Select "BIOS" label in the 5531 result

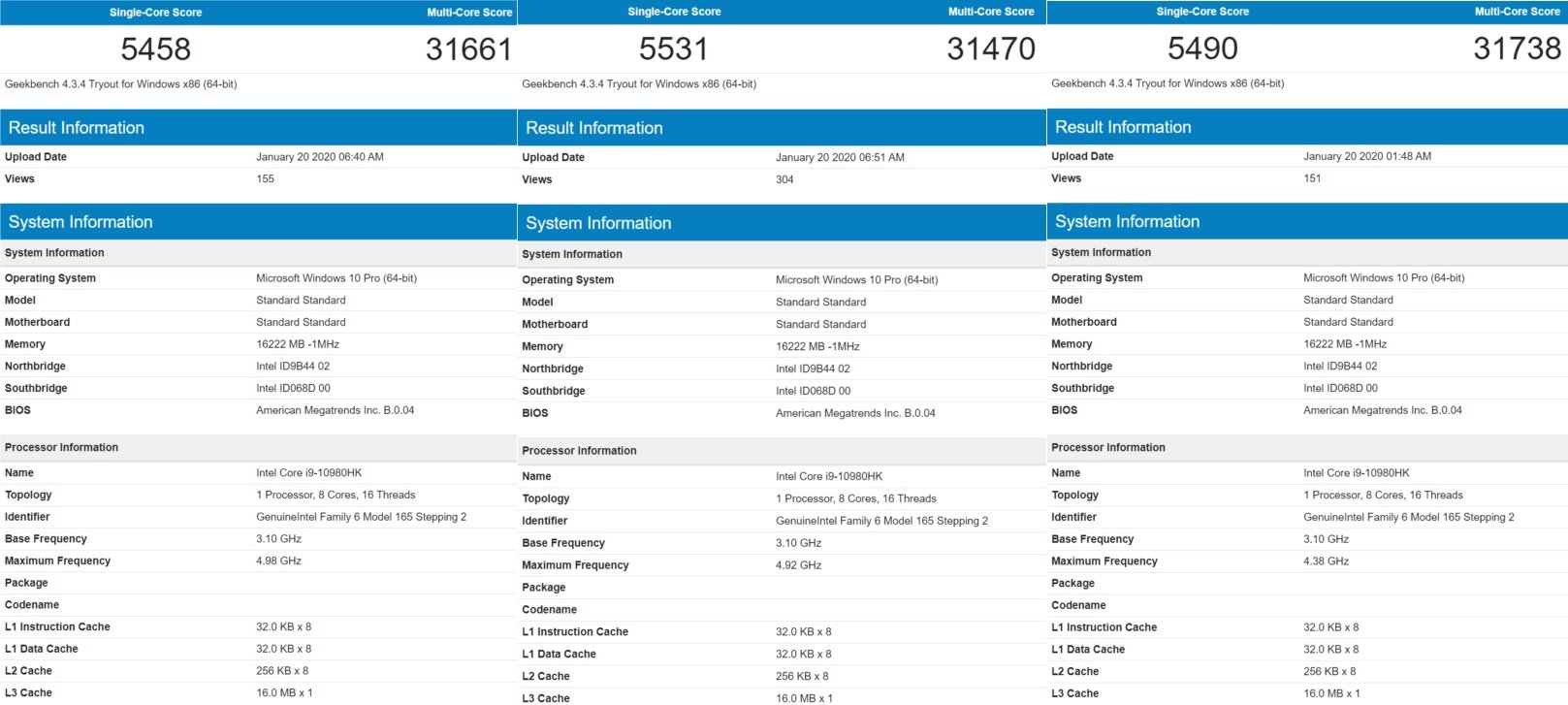pos(534,413)
